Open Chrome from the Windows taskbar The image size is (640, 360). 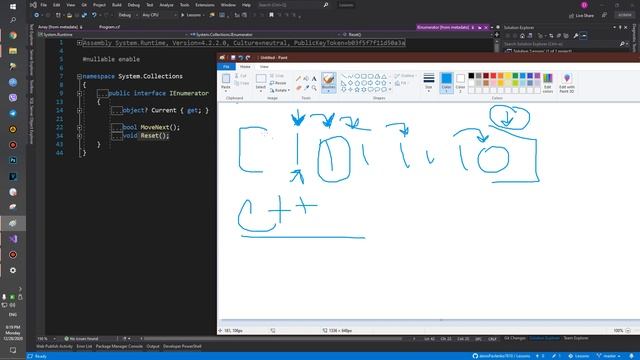[x=13, y=35]
